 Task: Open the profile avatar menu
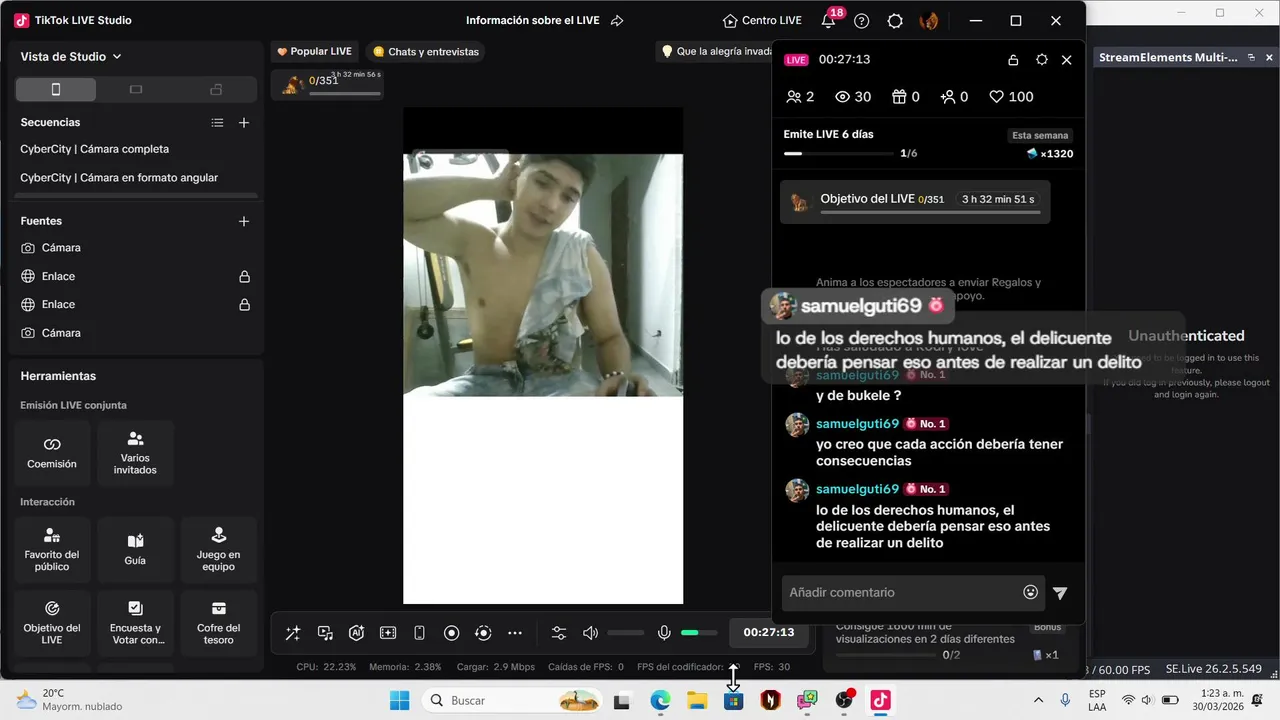click(929, 21)
